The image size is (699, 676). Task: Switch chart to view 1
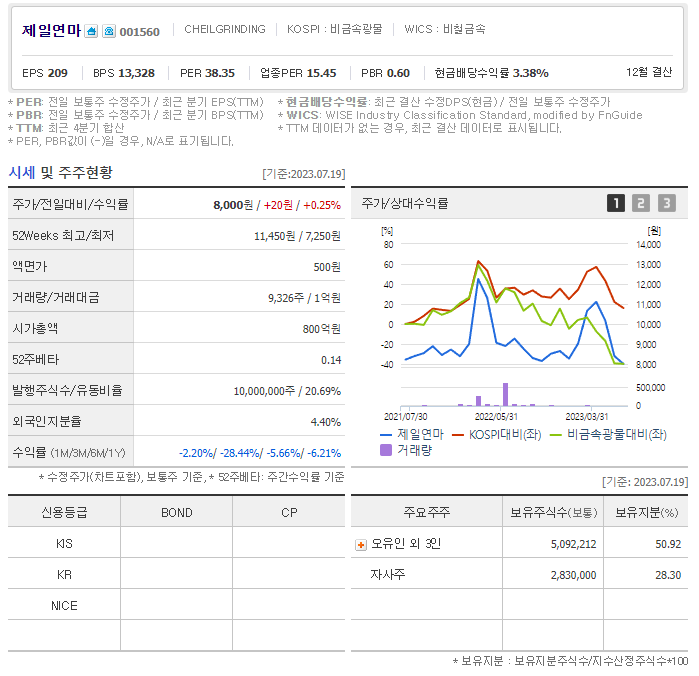pos(616,203)
